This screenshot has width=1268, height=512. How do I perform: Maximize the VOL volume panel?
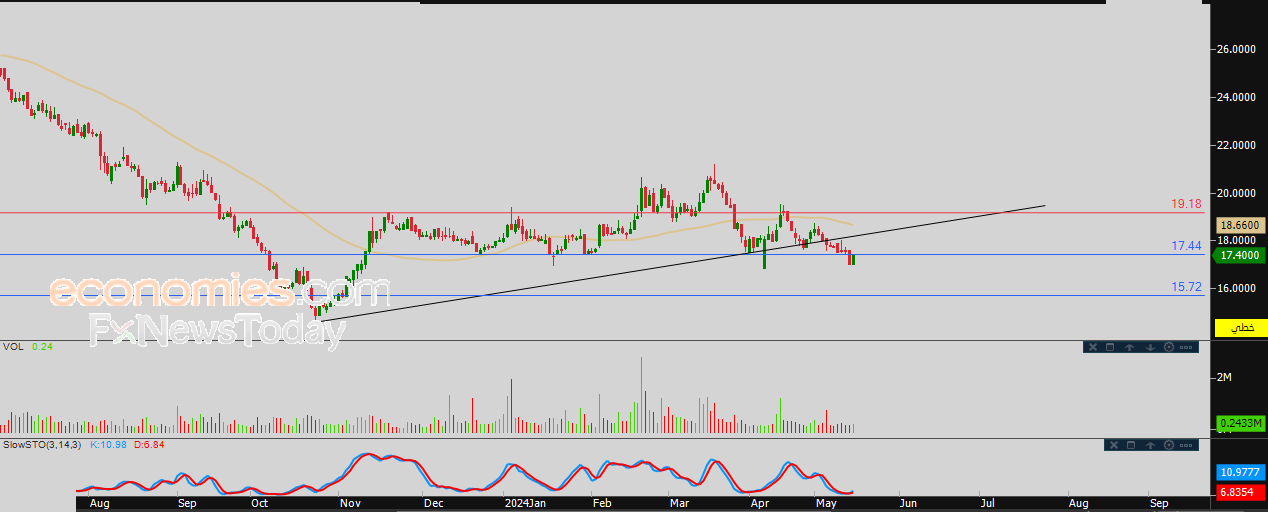[1110, 347]
